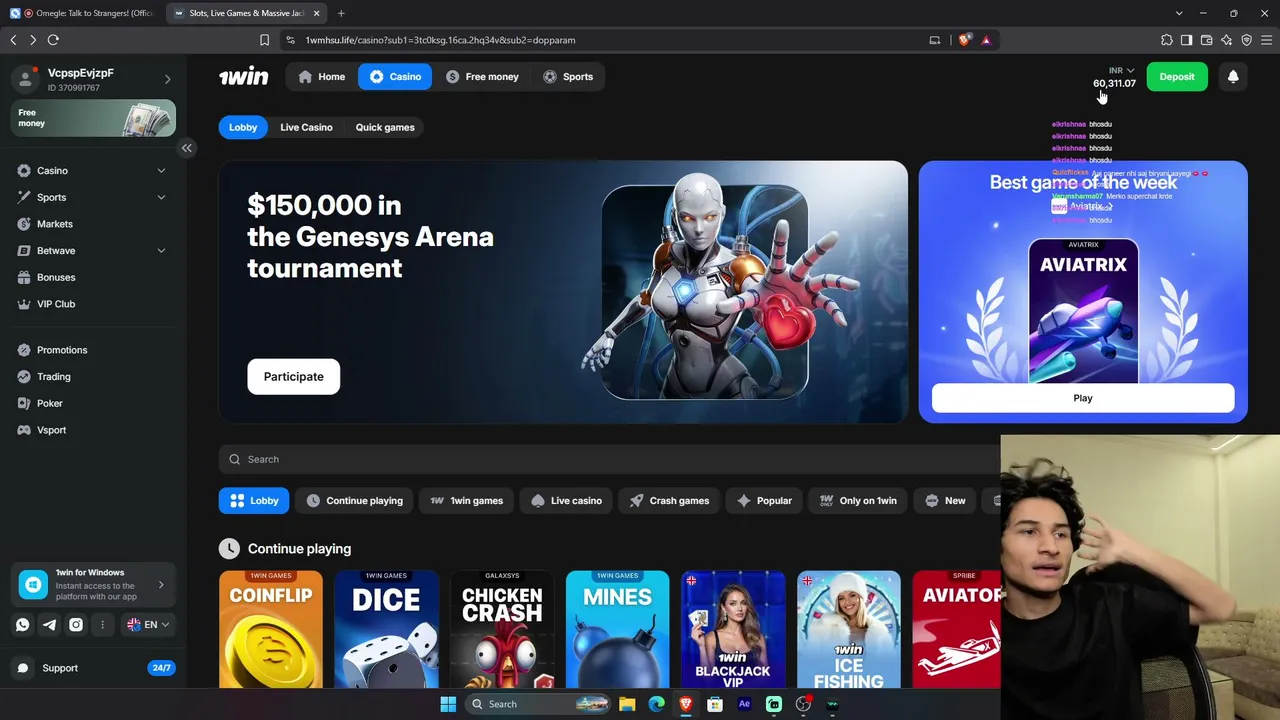Open Windows Start menu

448,704
